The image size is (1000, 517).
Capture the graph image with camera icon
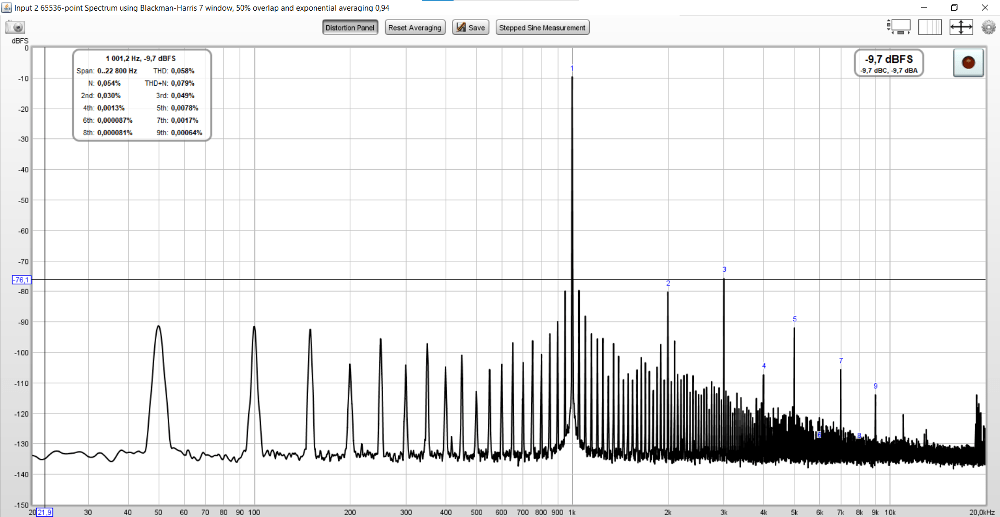[x=15, y=27]
